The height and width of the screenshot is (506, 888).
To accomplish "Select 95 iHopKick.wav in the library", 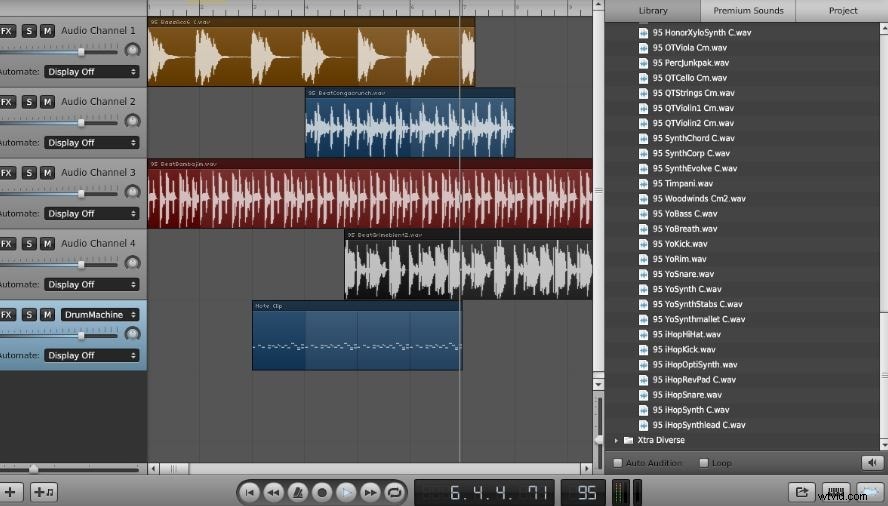I will tap(684, 350).
